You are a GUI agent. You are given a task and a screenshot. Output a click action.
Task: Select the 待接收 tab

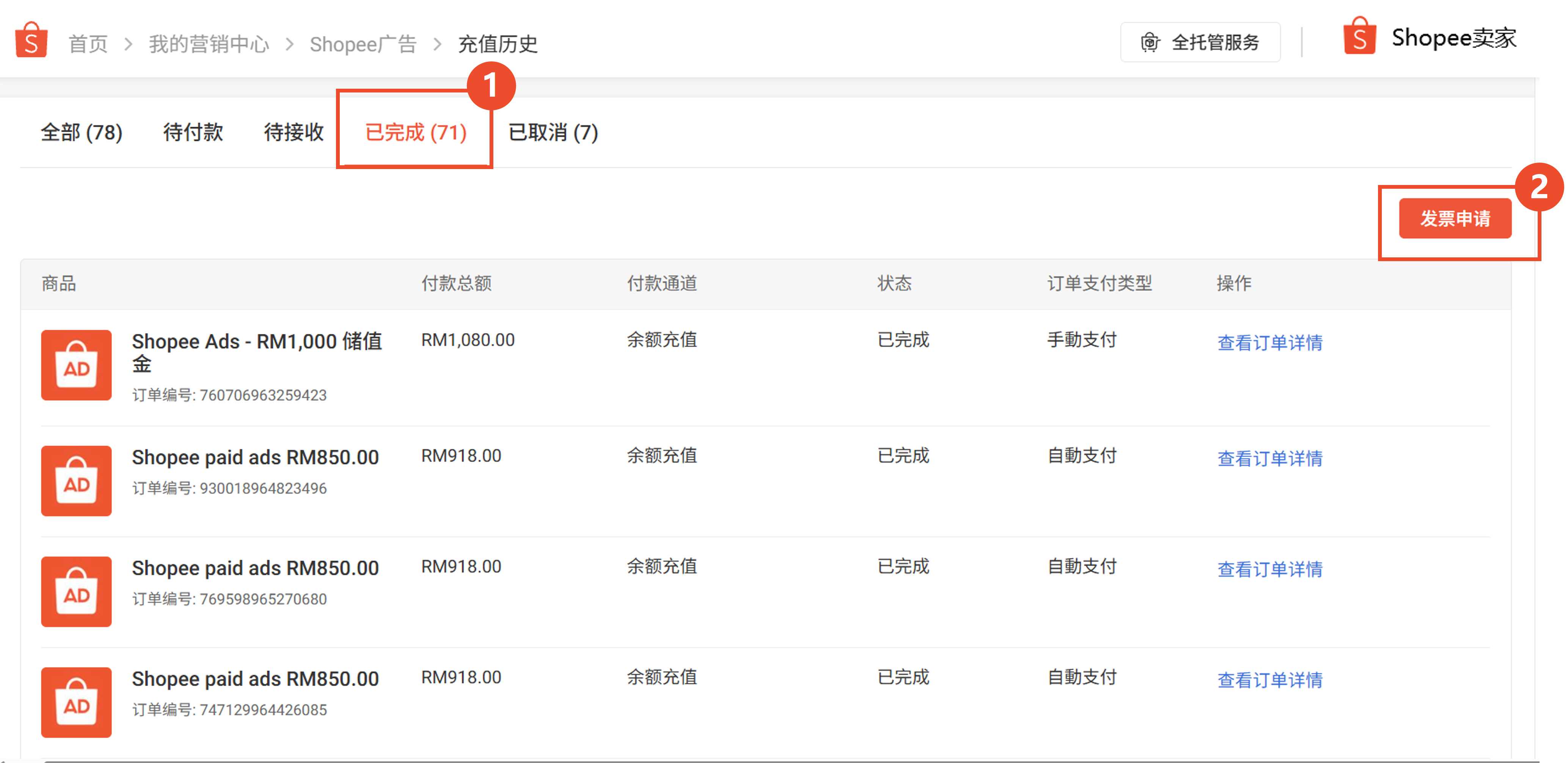point(294,132)
